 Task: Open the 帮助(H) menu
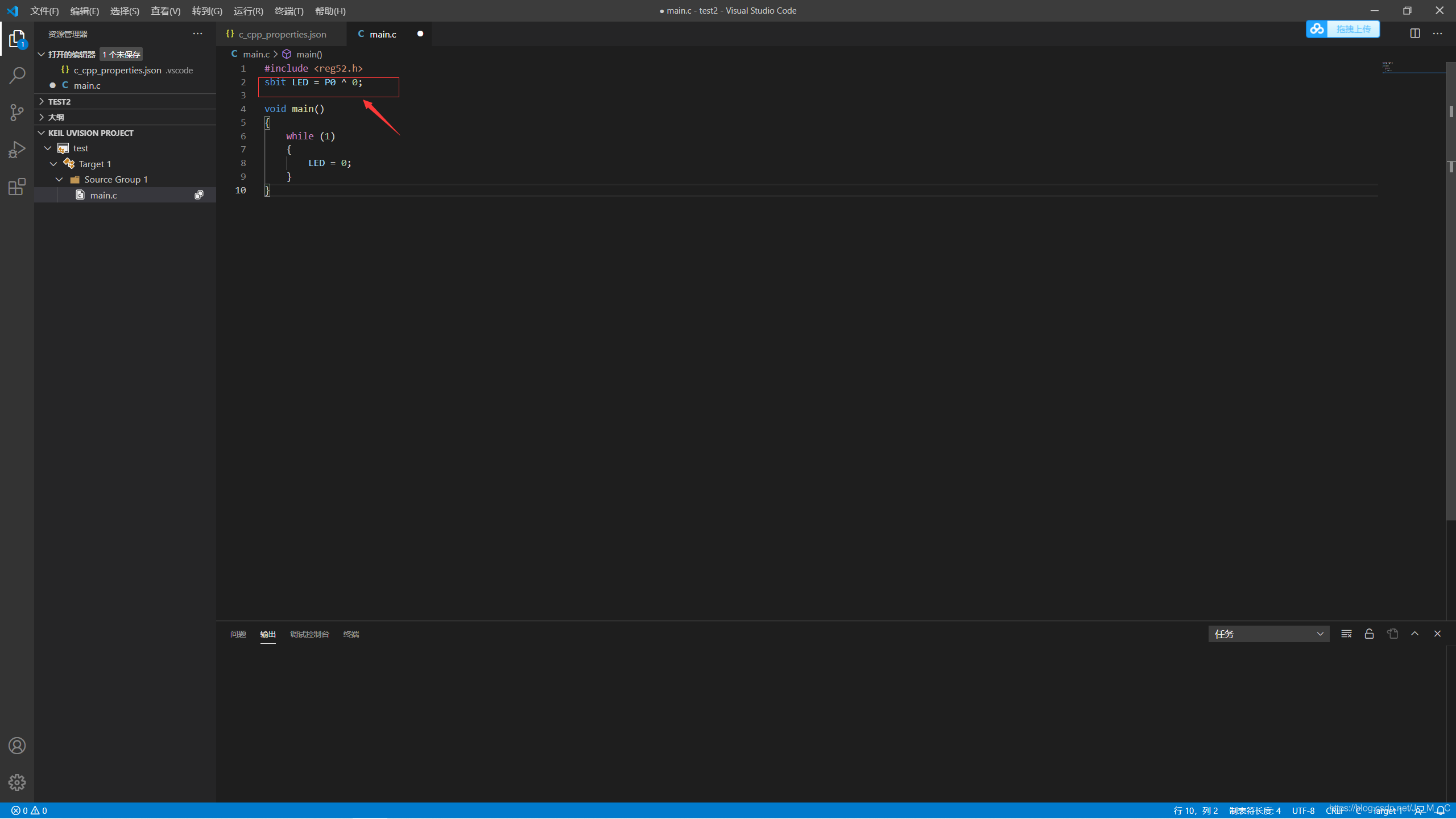(x=330, y=11)
